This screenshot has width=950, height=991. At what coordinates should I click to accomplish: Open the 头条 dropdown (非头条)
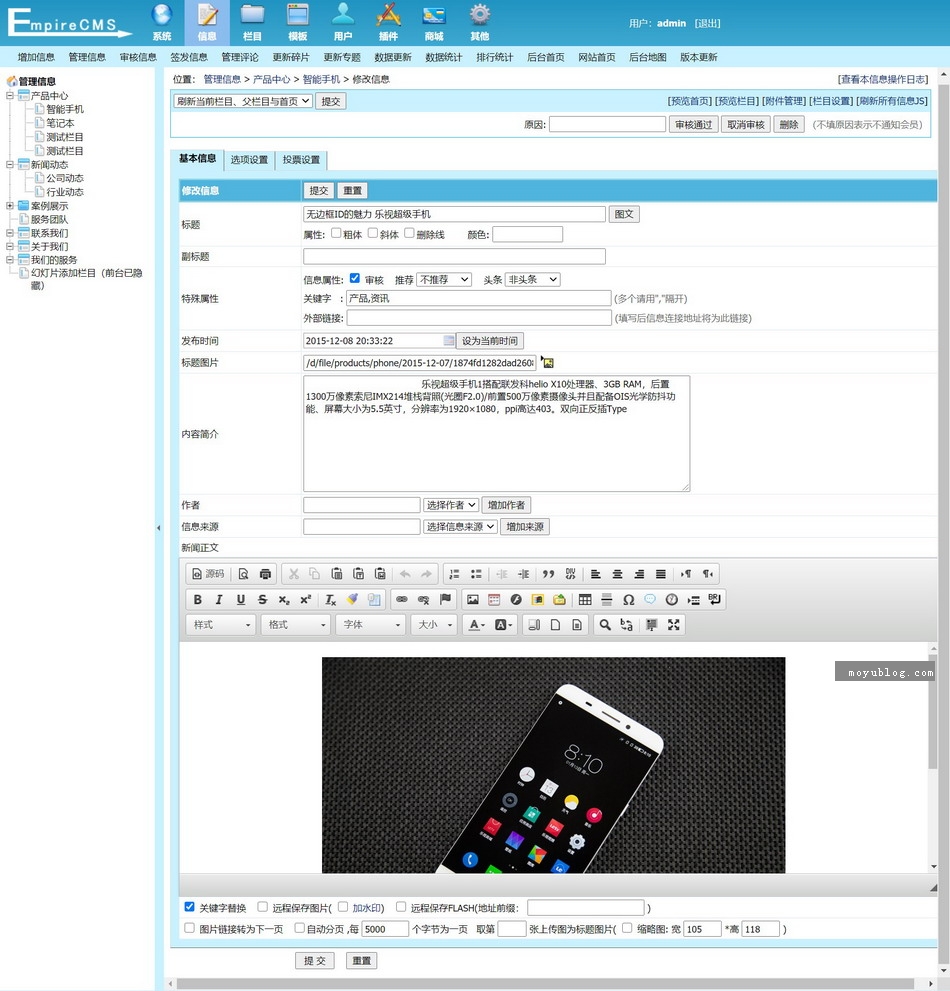click(x=532, y=279)
